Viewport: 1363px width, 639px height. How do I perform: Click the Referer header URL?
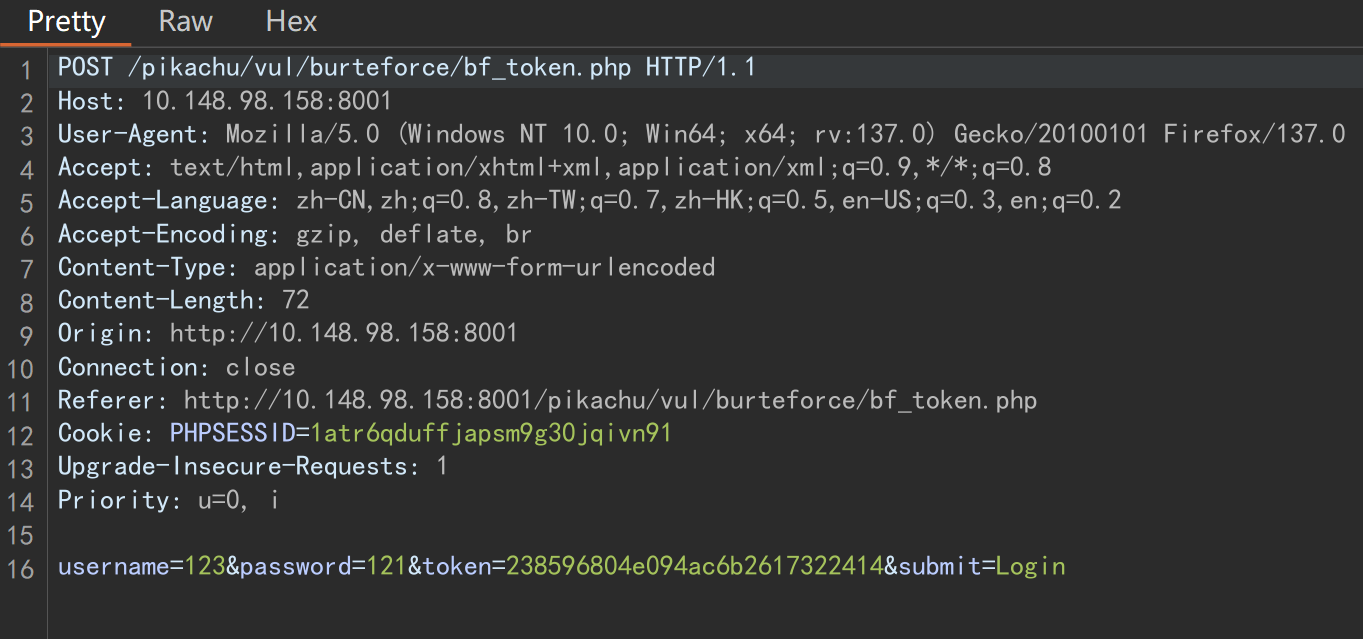tap(610, 400)
